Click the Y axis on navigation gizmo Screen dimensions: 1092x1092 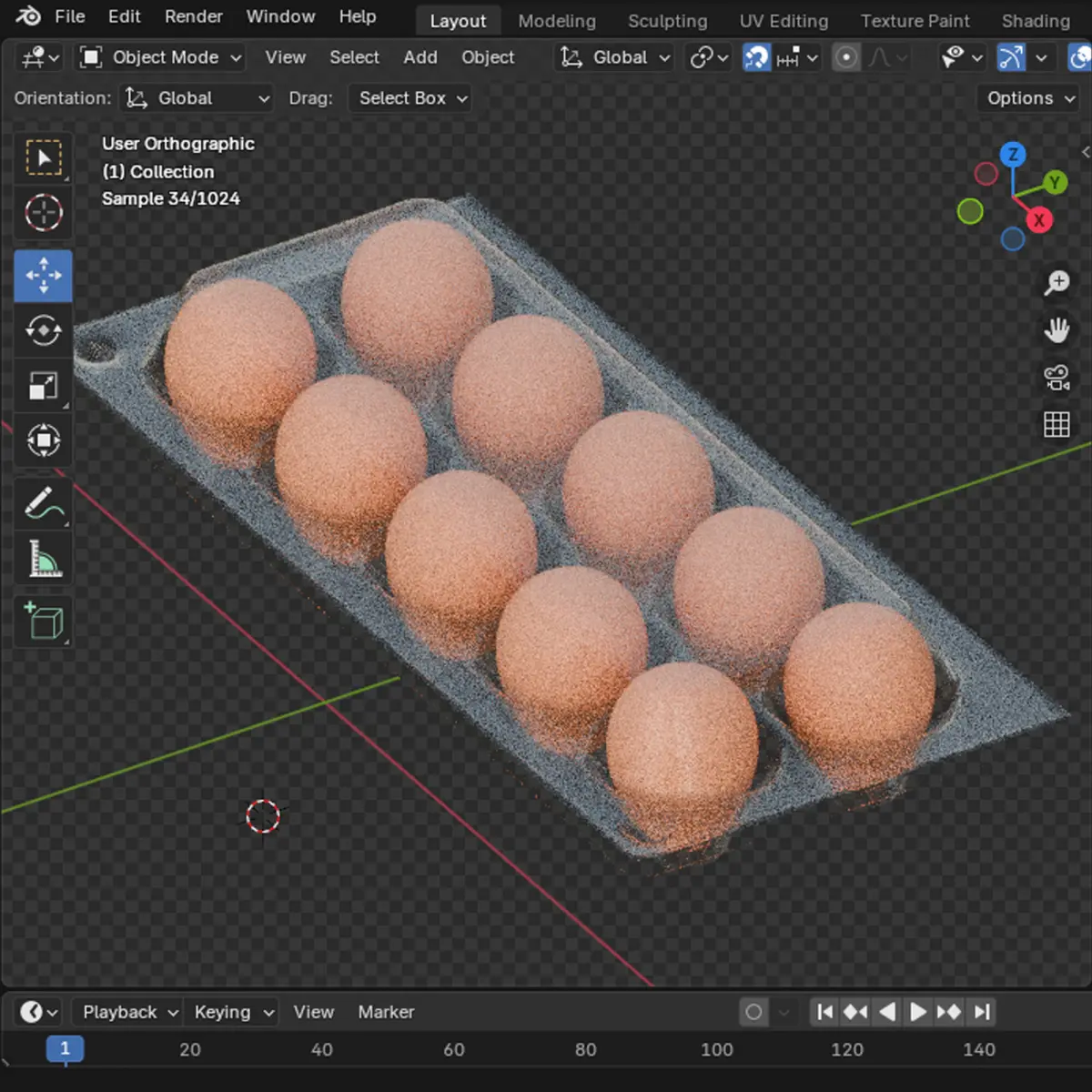(x=1055, y=182)
